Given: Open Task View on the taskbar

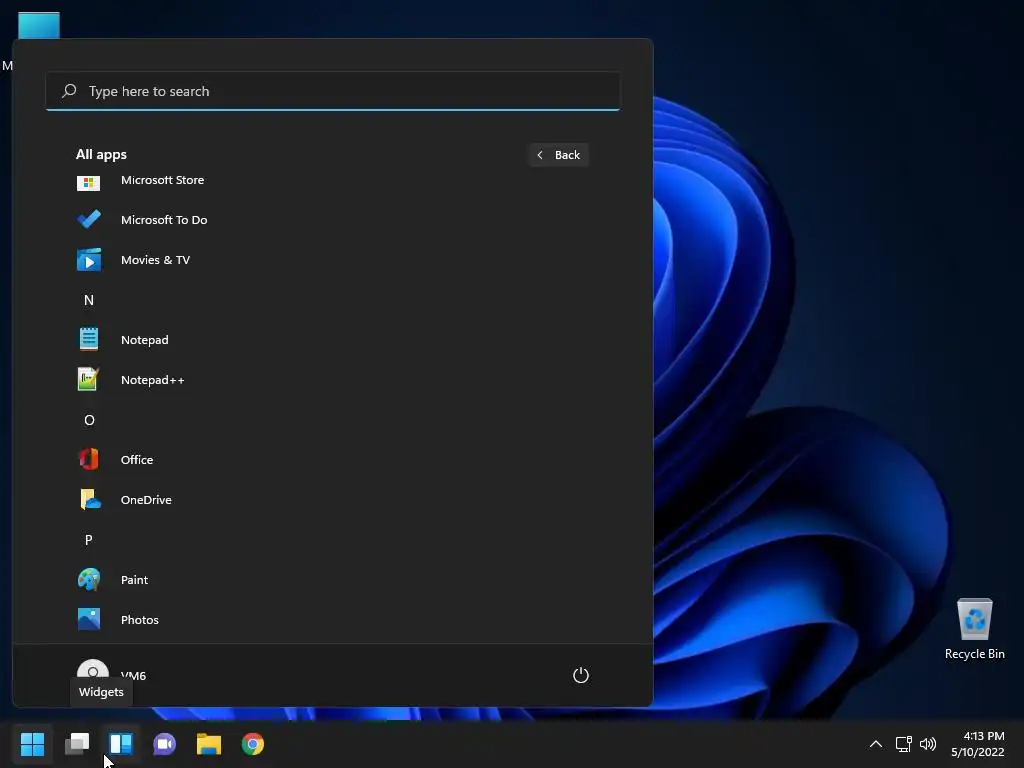Looking at the screenshot, I should pyautogui.click(x=77, y=744).
